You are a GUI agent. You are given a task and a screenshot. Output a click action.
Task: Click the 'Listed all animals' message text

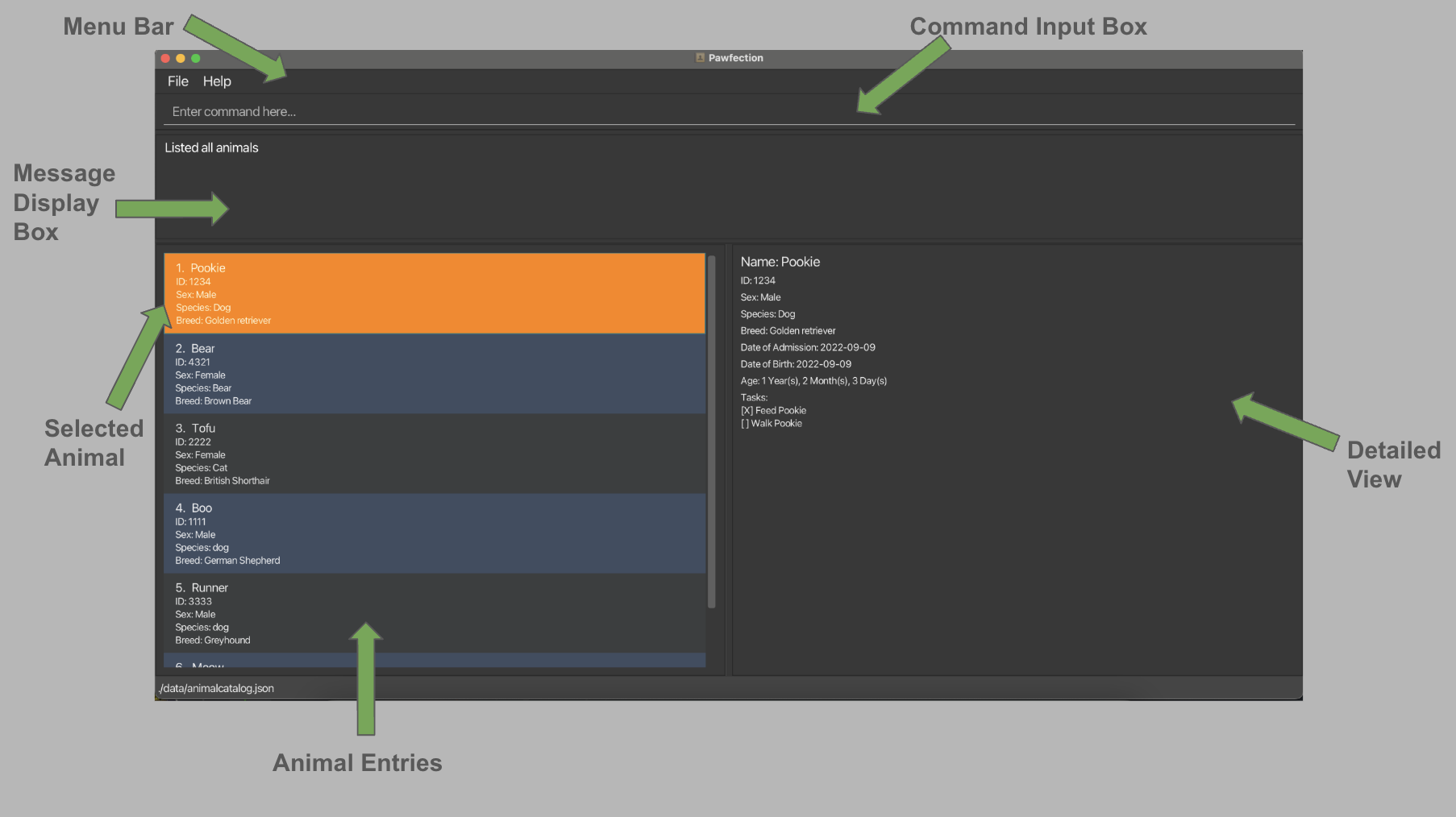[x=211, y=148]
